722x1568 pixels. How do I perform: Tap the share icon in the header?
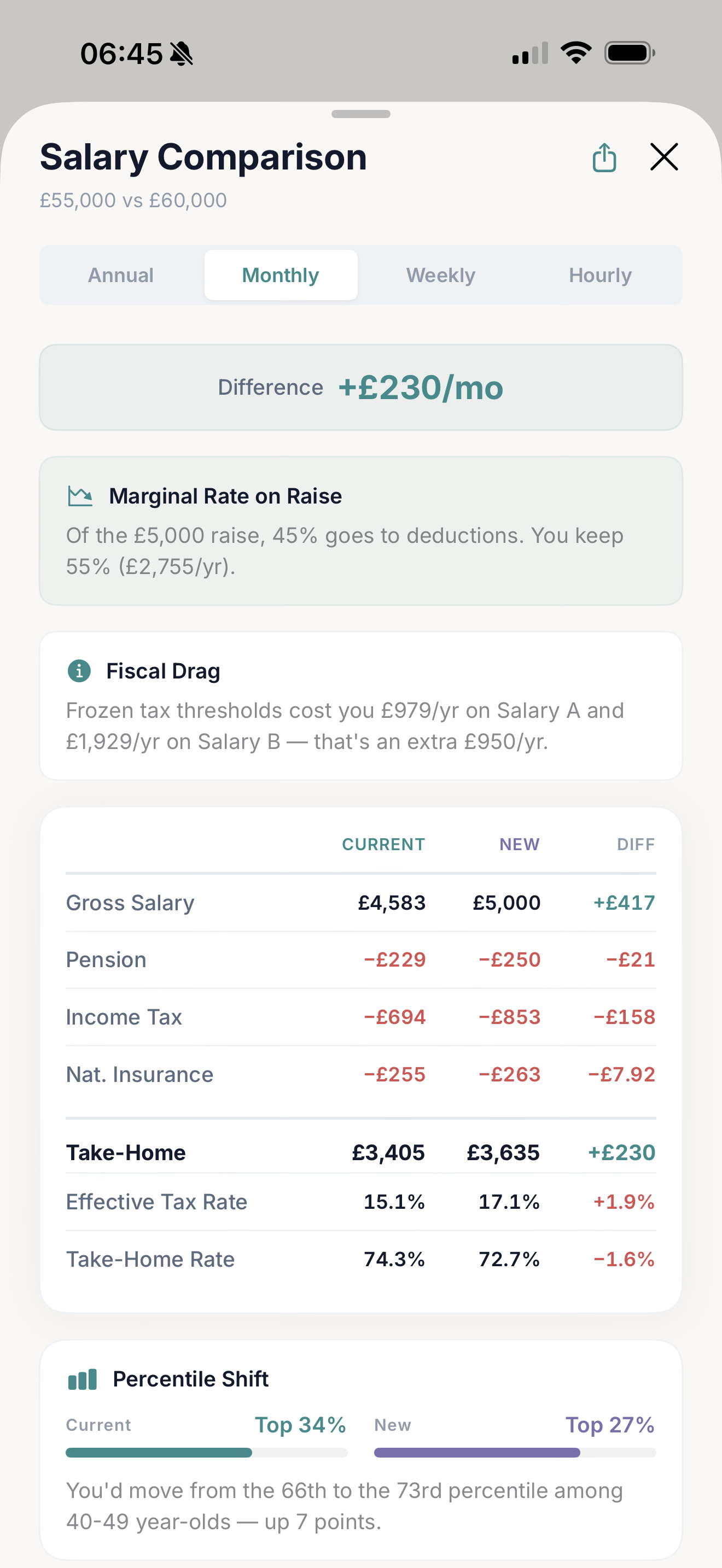click(x=604, y=156)
